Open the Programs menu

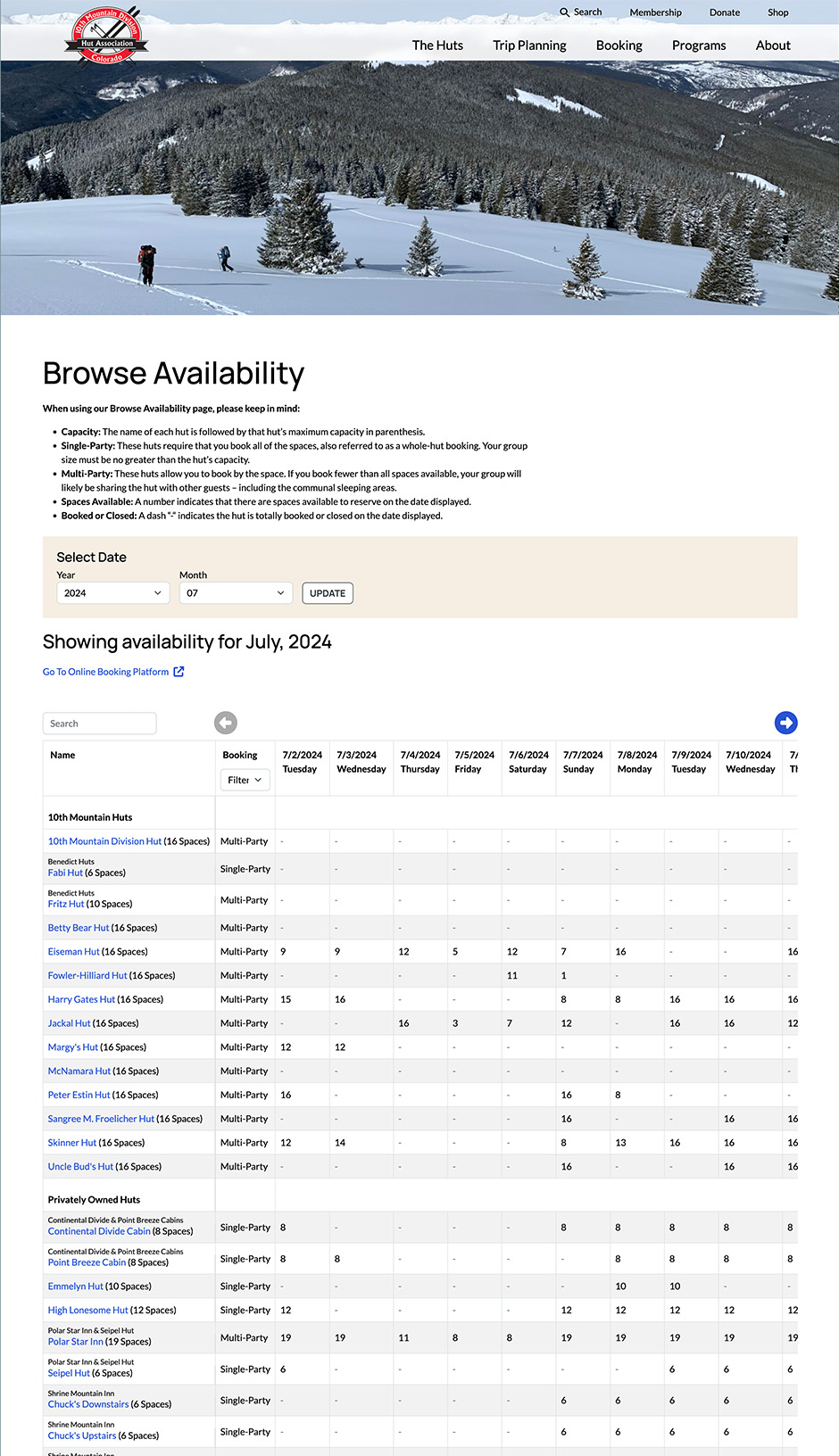pos(699,45)
